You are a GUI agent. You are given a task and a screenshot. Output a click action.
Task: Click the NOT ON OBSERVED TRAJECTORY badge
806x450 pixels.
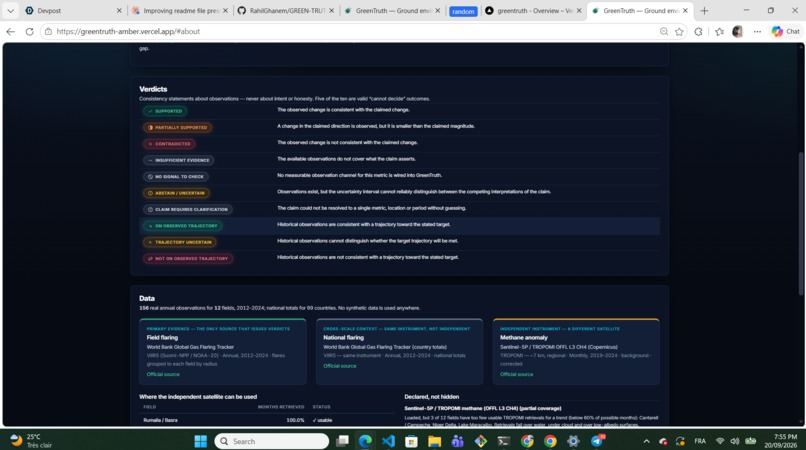coord(188,259)
